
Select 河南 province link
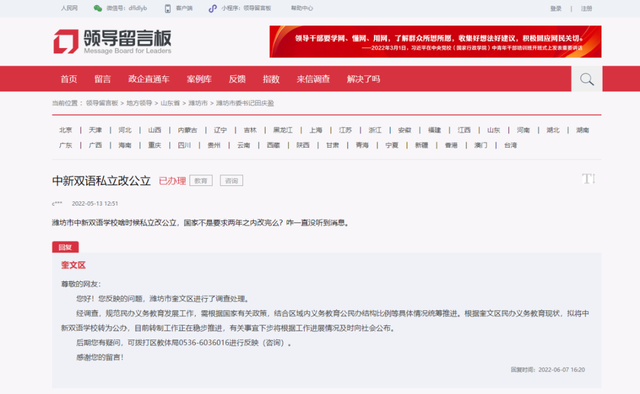tap(523, 130)
